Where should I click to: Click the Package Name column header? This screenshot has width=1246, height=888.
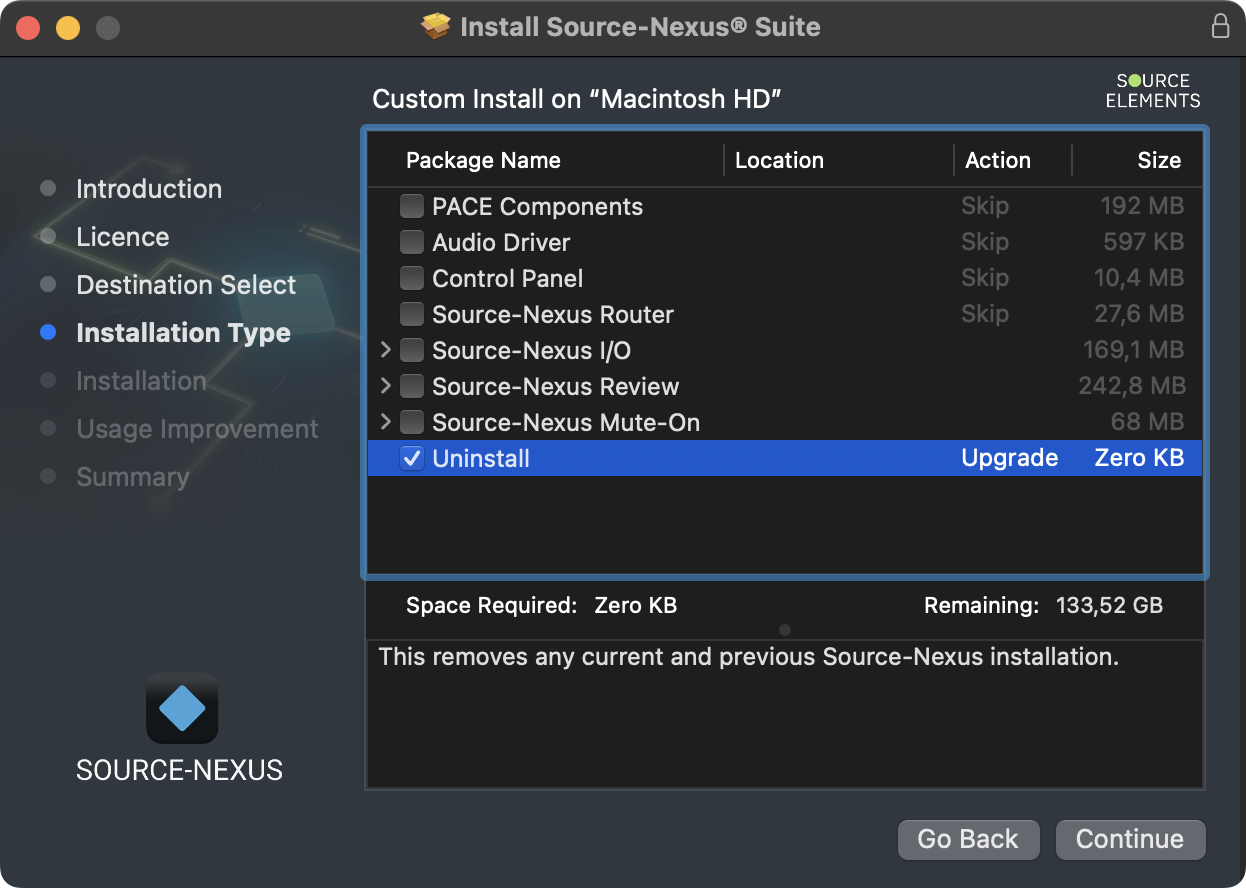483,161
